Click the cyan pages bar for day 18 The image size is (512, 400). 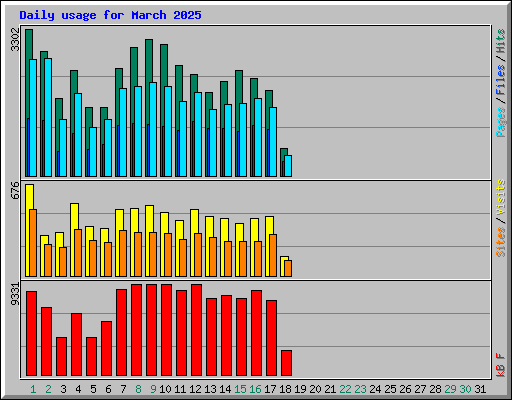[288, 166]
